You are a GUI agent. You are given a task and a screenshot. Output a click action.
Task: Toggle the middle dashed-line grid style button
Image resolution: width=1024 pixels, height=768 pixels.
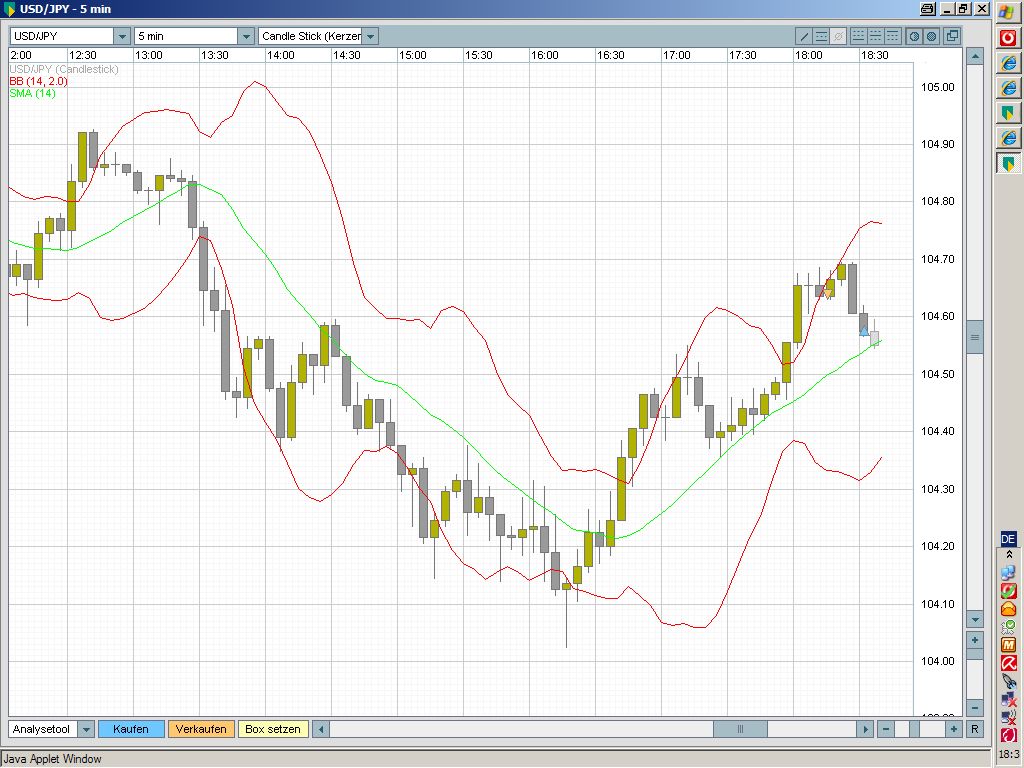(874, 37)
